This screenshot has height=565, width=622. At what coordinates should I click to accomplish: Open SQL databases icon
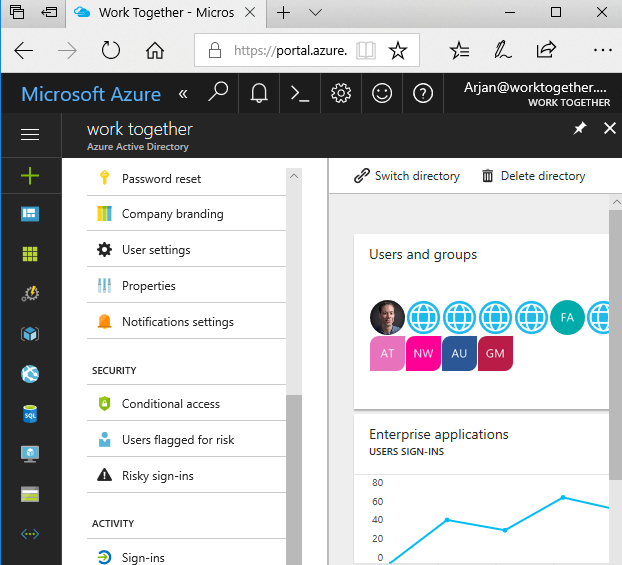pos(30,414)
